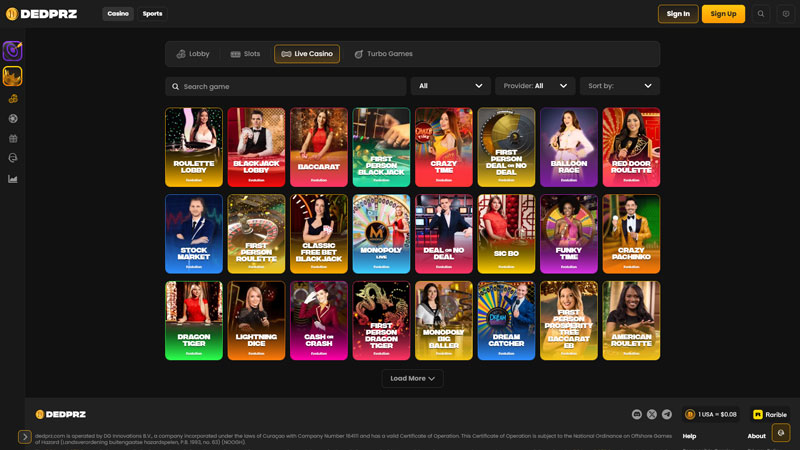Open the Monopoly Live game card

[381, 234]
